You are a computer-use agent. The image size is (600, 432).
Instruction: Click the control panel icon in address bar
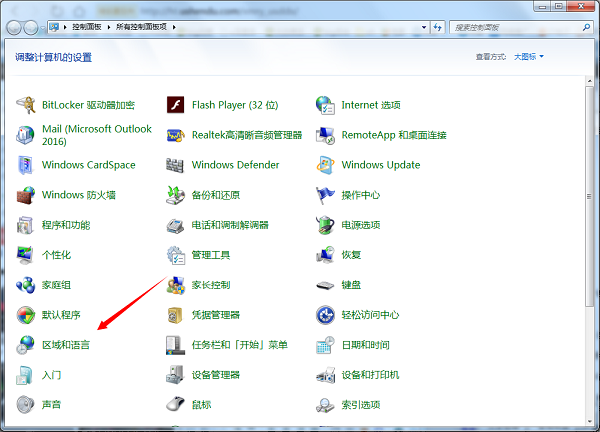tap(54, 27)
